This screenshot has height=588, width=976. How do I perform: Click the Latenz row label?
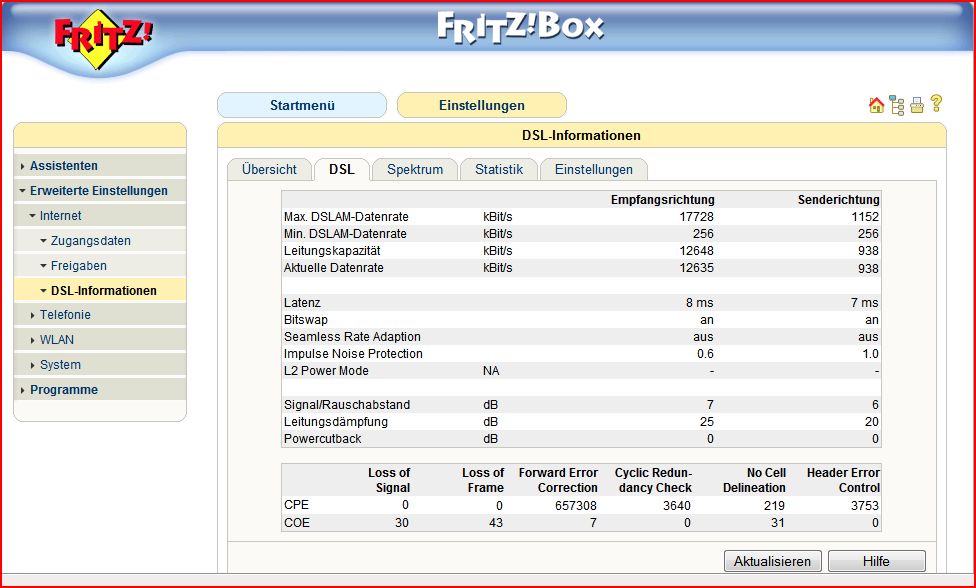click(302, 302)
